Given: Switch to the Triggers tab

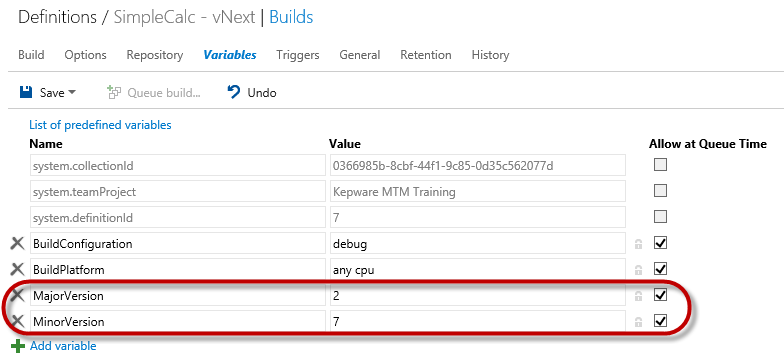Looking at the screenshot, I should pyautogui.click(x=298, y=55).
